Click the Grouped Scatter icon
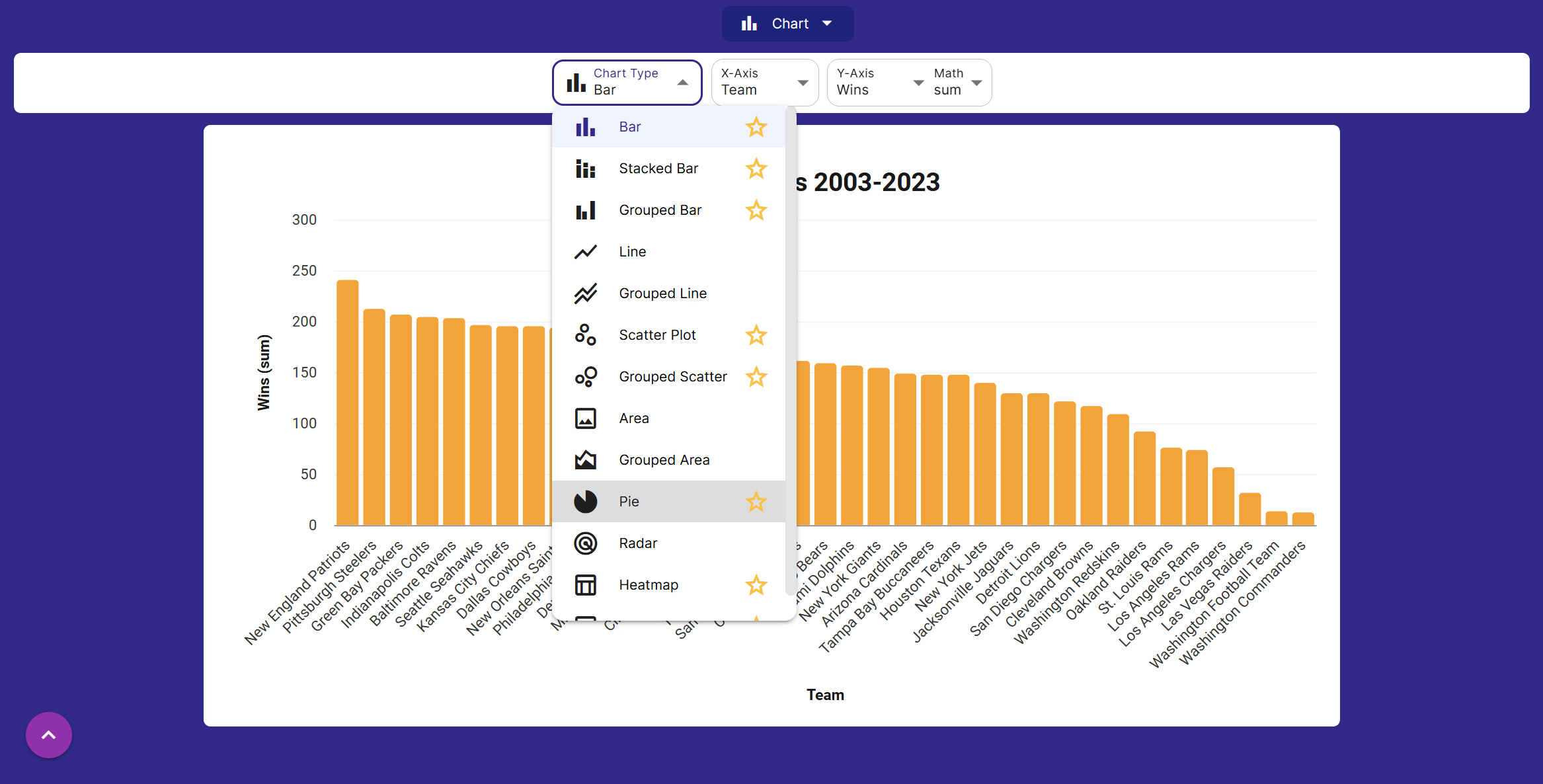This screenshot has width=1543, height=784. [x=585, y=377]
